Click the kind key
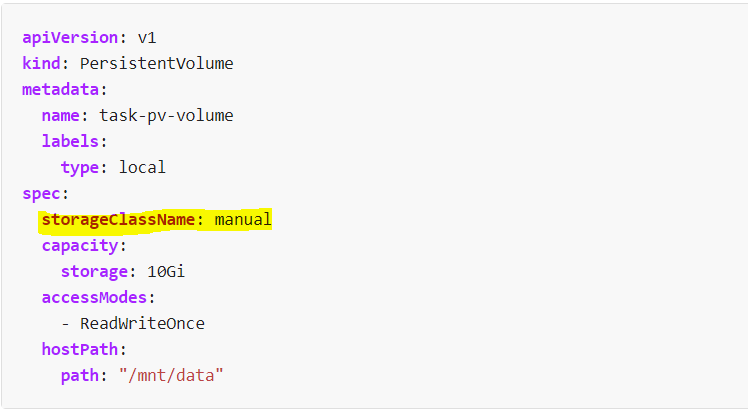Image resolution: width=748 pixels, height=411 pixels. point(41,64)
